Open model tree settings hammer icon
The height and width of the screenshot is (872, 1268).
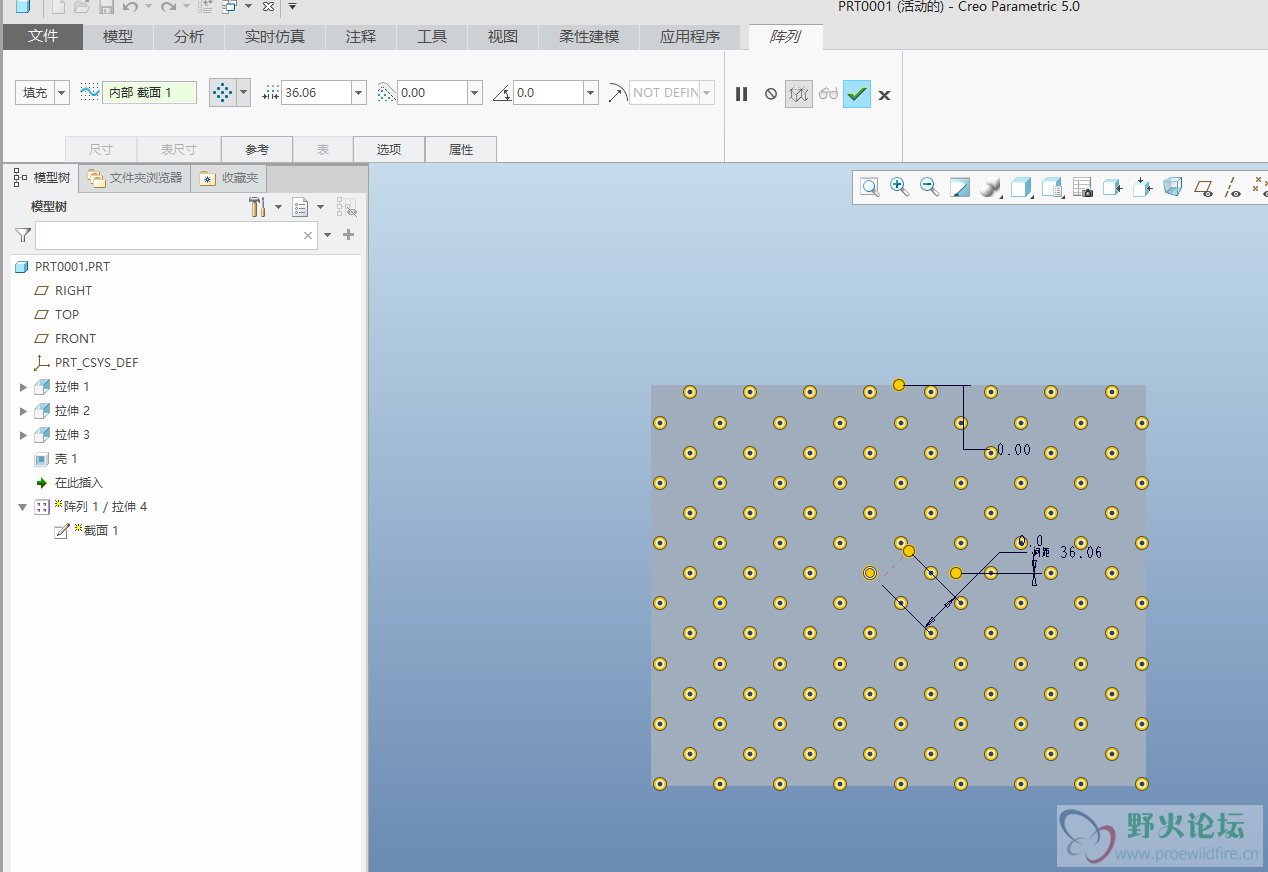(257, 207)
